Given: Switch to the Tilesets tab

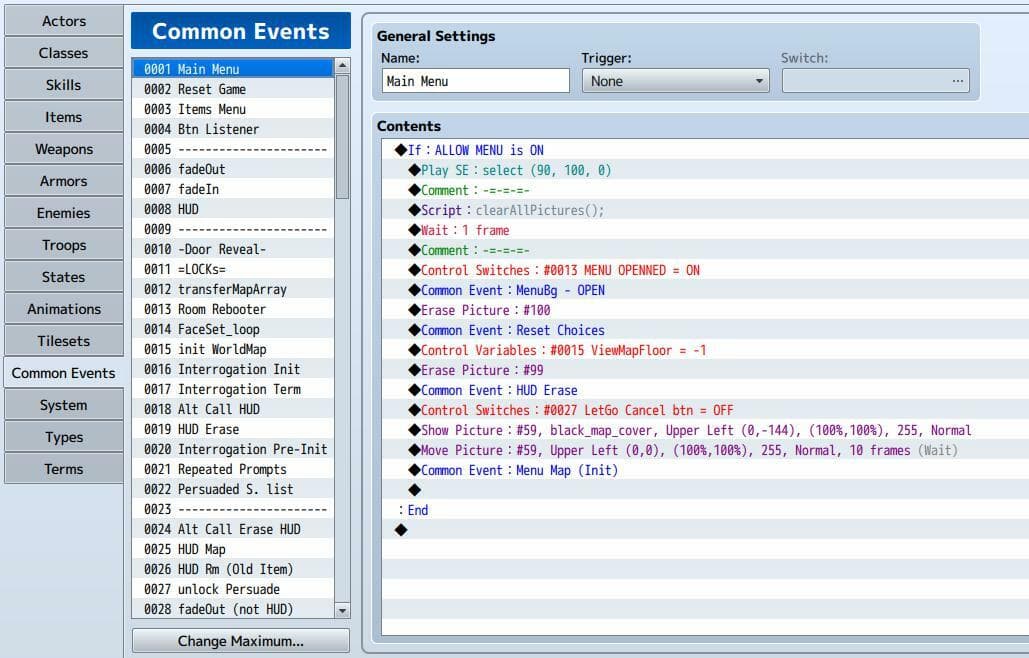Looking at the screenshot, I should (64, 341).
